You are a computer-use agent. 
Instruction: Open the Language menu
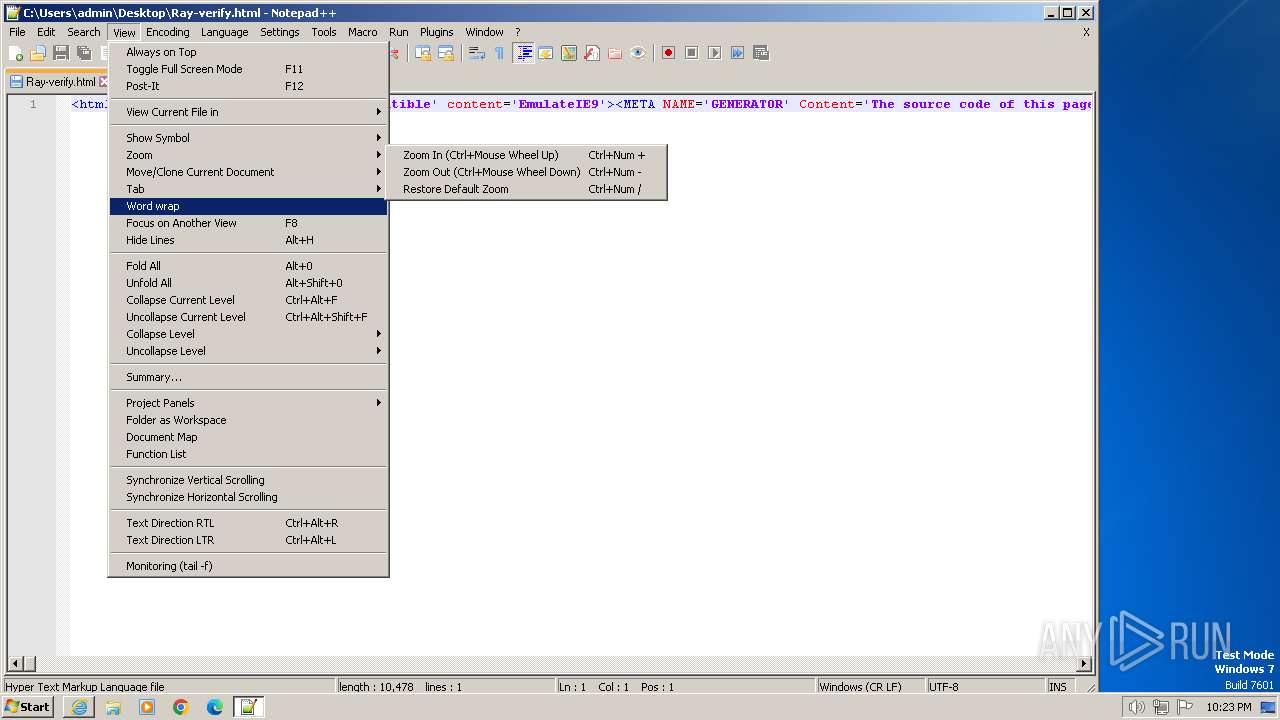[224, 32]
